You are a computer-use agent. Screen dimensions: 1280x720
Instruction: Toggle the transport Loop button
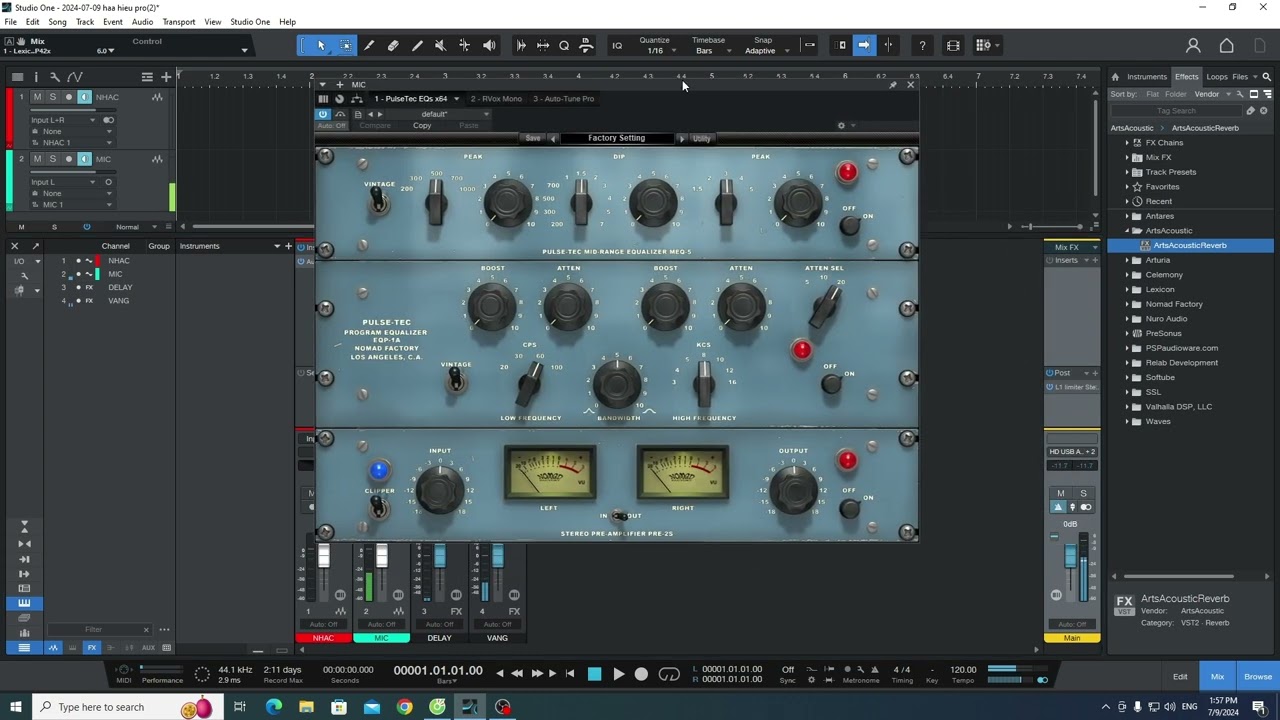point(669,674)
